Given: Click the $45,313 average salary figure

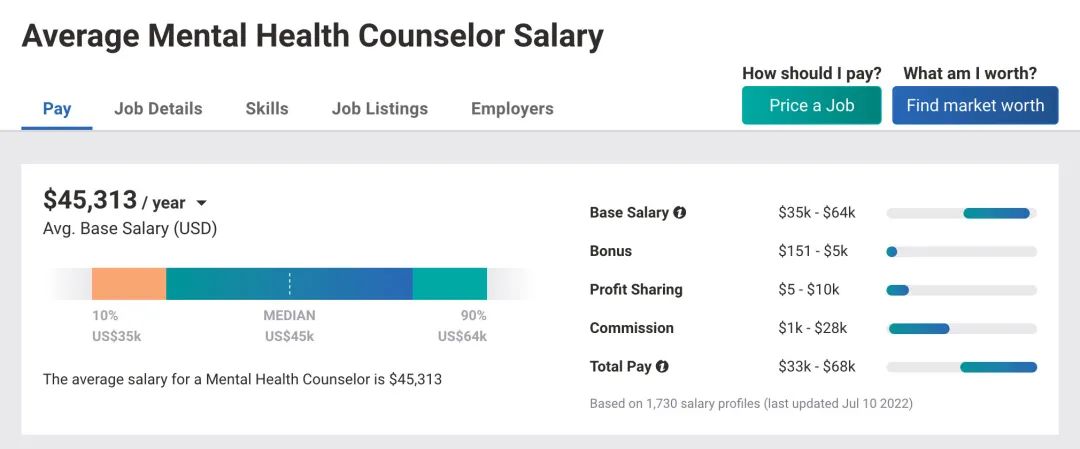Looking at the screenshot, I should (x=90, y=201).
